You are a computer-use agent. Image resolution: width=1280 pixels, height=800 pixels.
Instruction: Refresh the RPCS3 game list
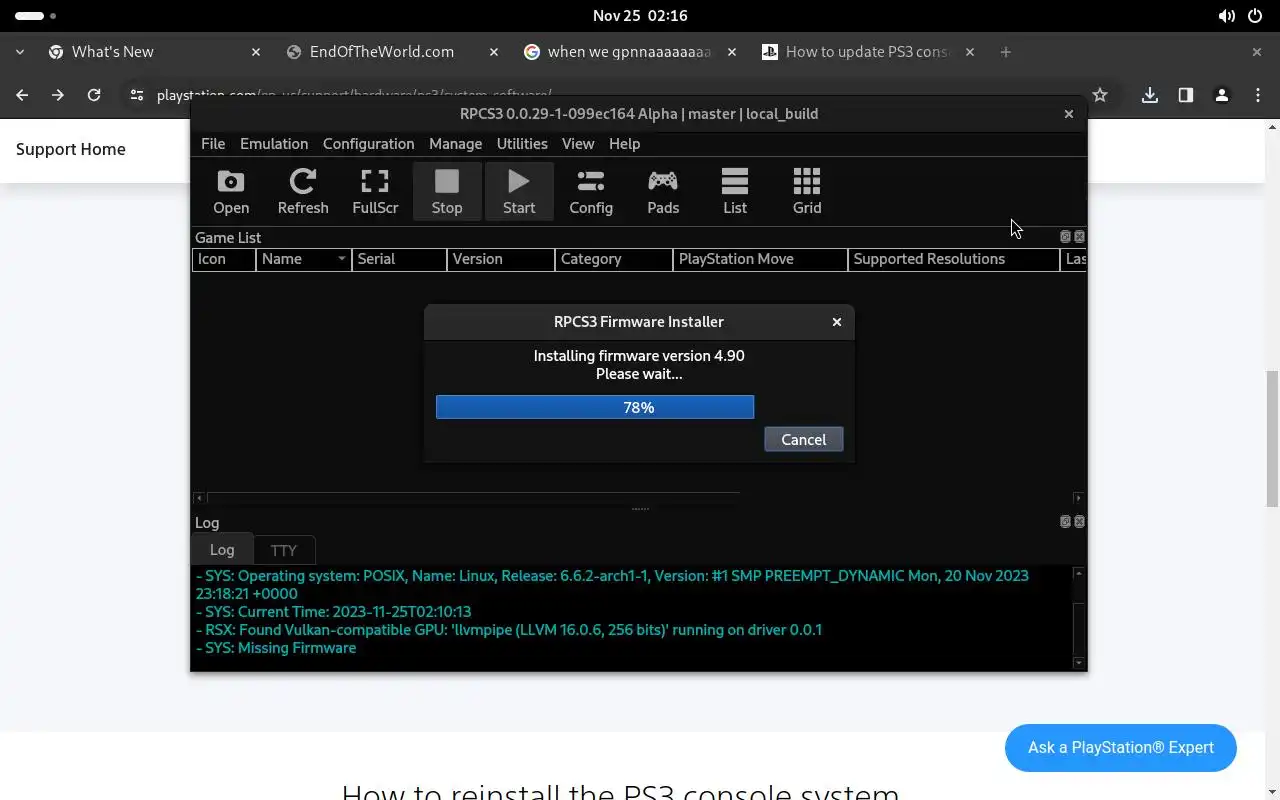point(303,192)
